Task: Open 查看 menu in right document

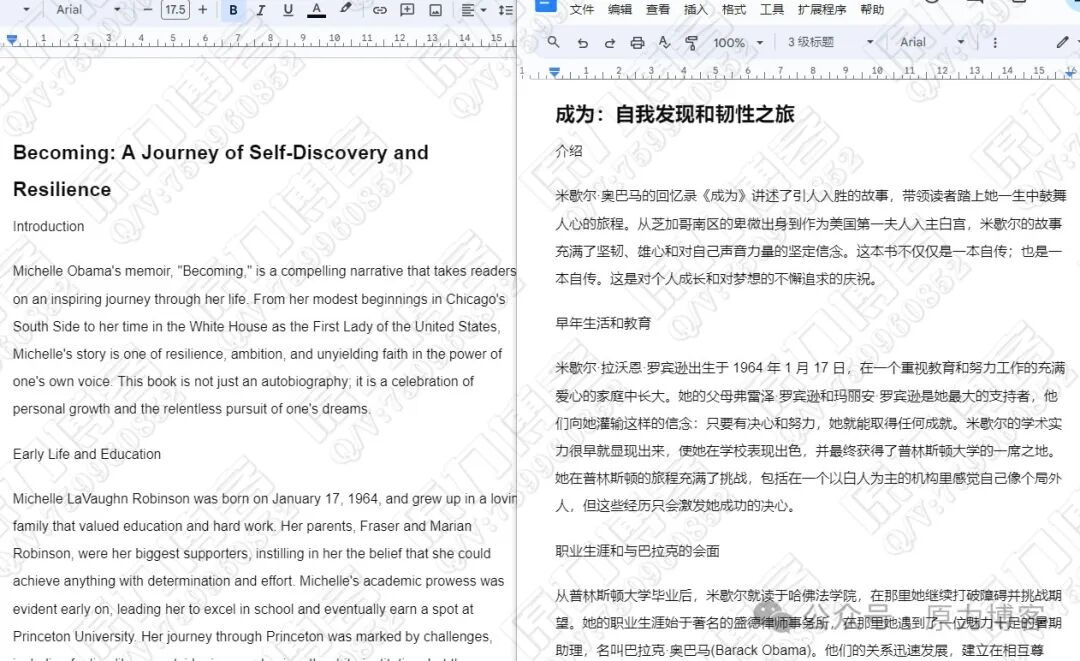Action: coord(657,10)
